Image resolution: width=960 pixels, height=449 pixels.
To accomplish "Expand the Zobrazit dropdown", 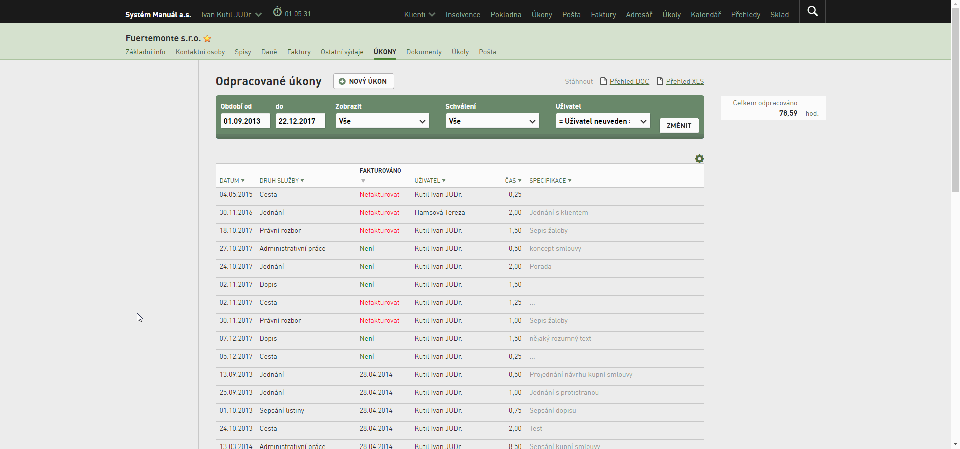I will pos(382,121).
